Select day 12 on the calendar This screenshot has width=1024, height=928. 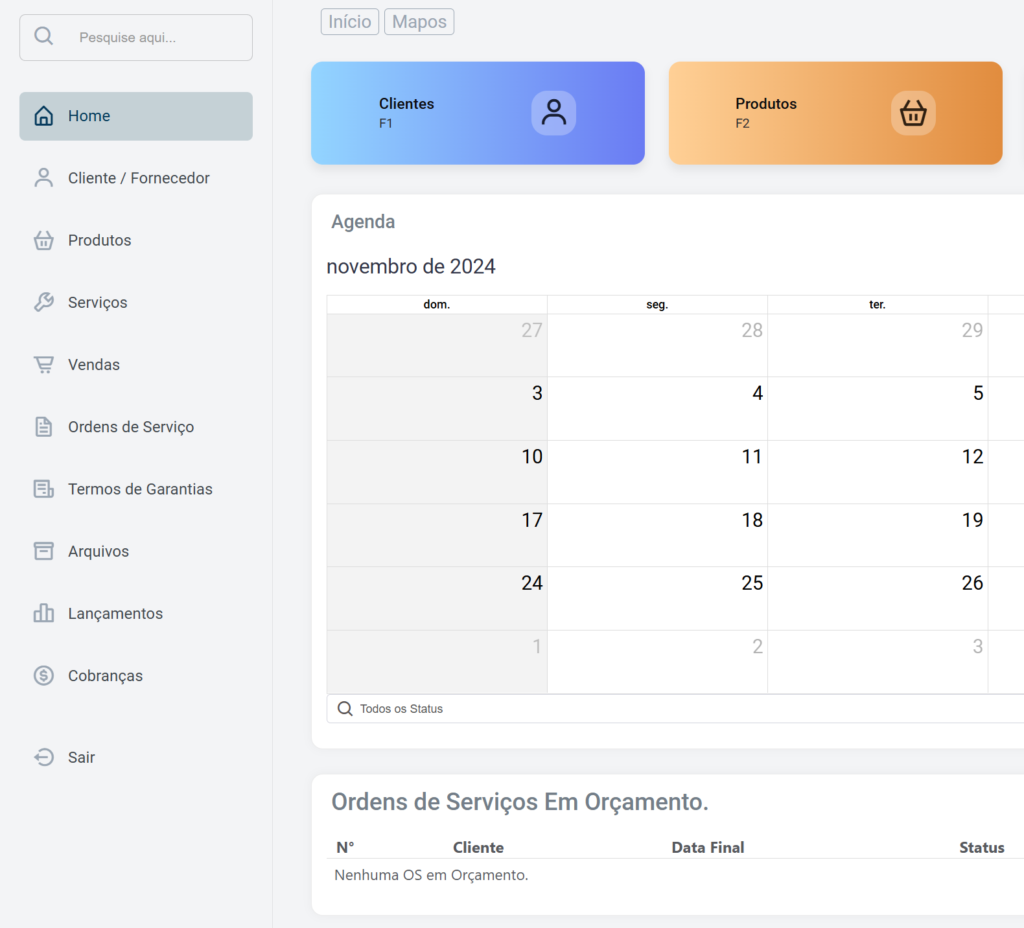click(x=877, y=472)
